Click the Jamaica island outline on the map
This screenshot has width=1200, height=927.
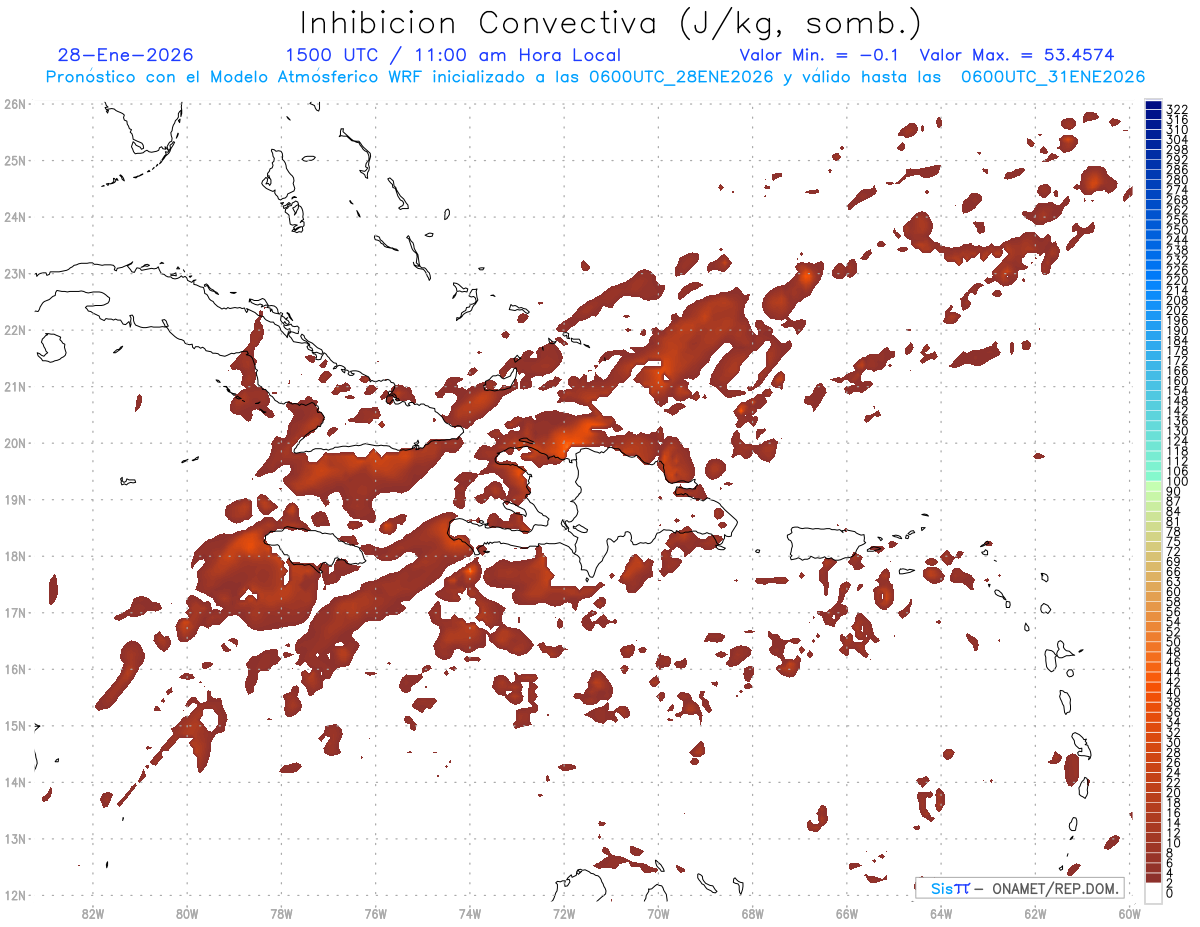tap(314, 546)
